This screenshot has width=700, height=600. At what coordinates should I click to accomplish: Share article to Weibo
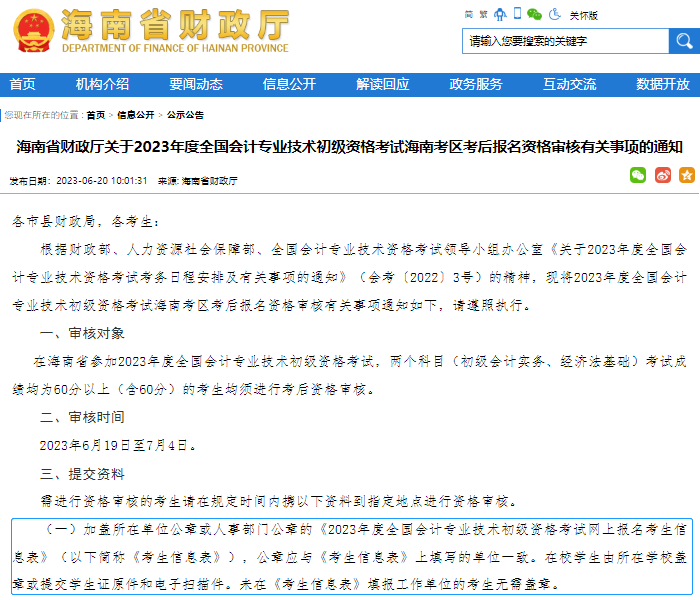click(662, 175)
